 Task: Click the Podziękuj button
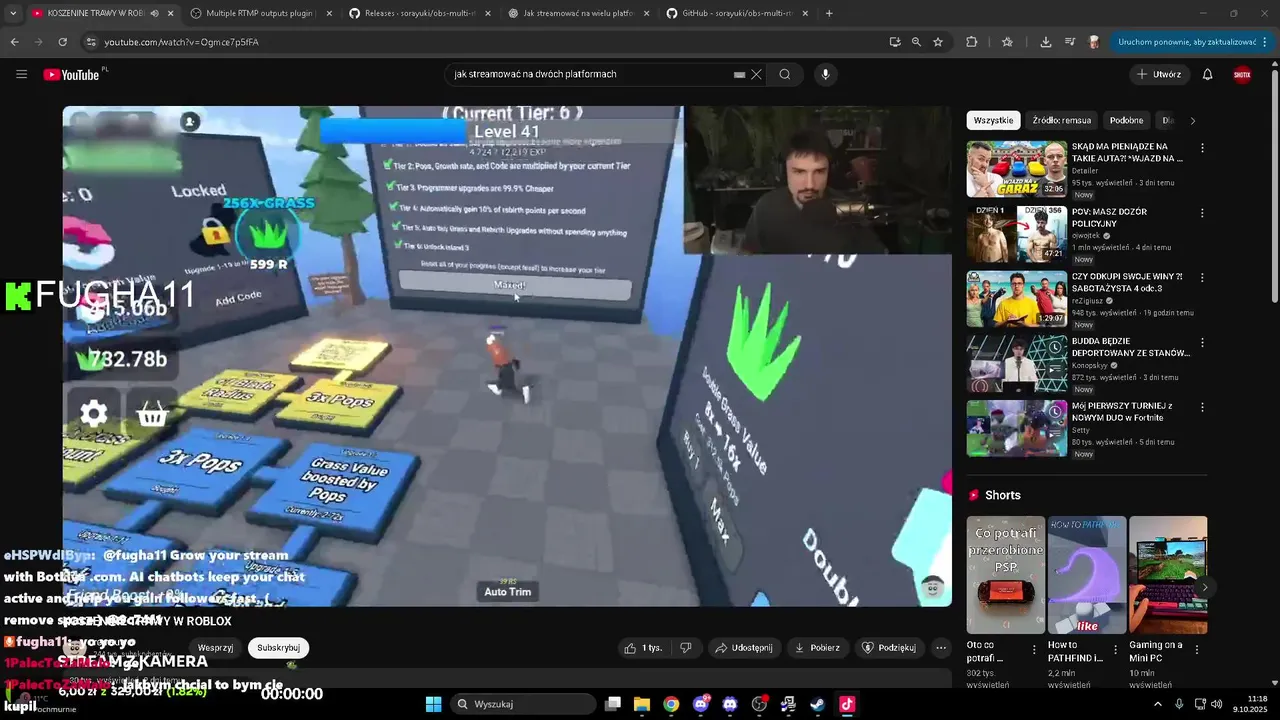[x=889, y=648]
